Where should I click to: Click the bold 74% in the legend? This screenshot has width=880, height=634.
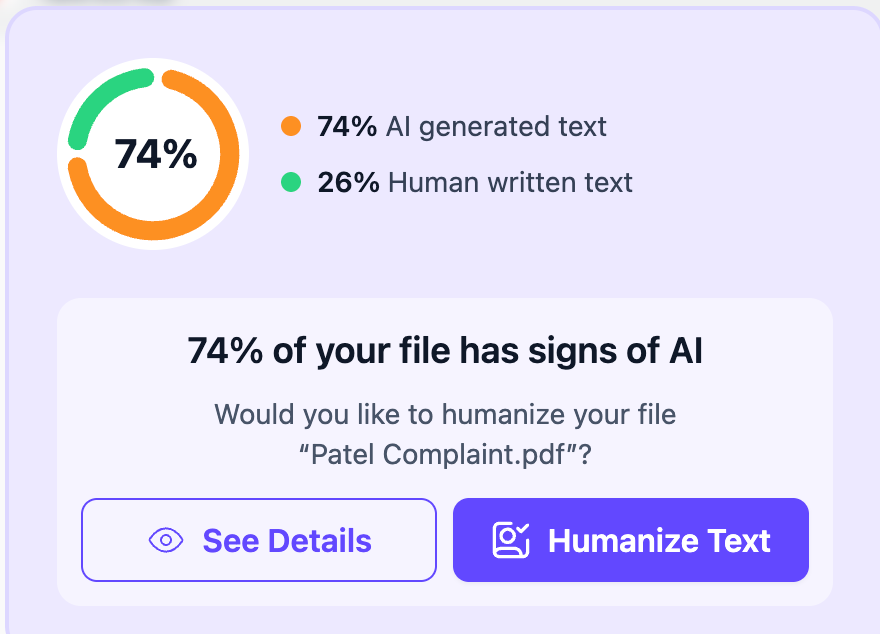(x=347, y=127)
